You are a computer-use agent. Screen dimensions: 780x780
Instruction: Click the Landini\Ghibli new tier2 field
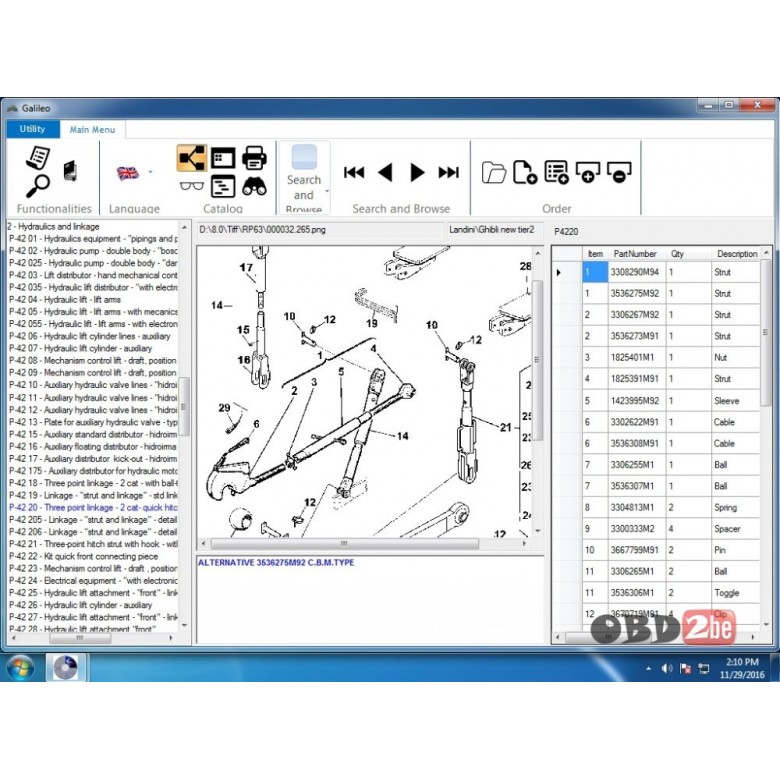point(493,230)
